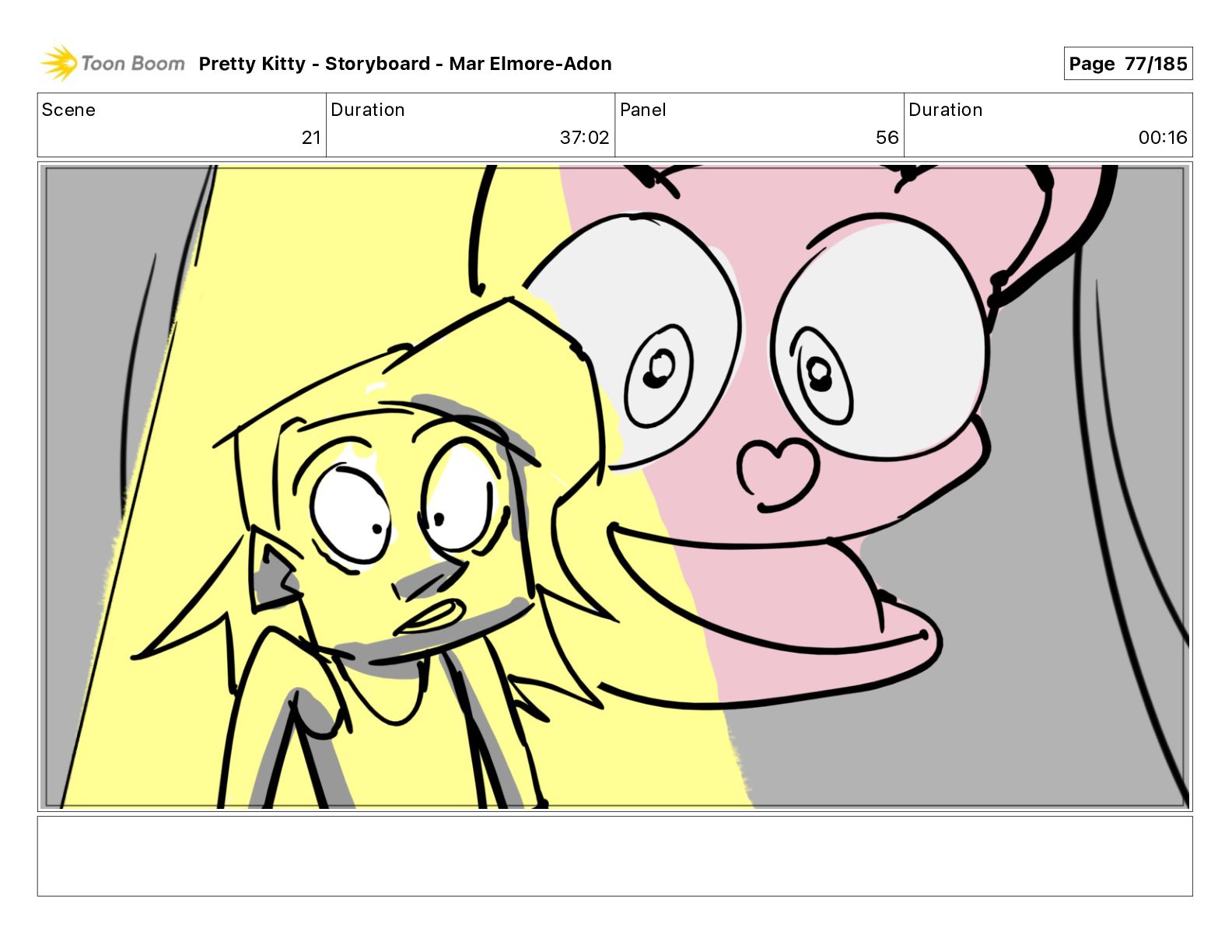Click the scene number '21'
The image size is (1232, 952).
pos(311,138)
